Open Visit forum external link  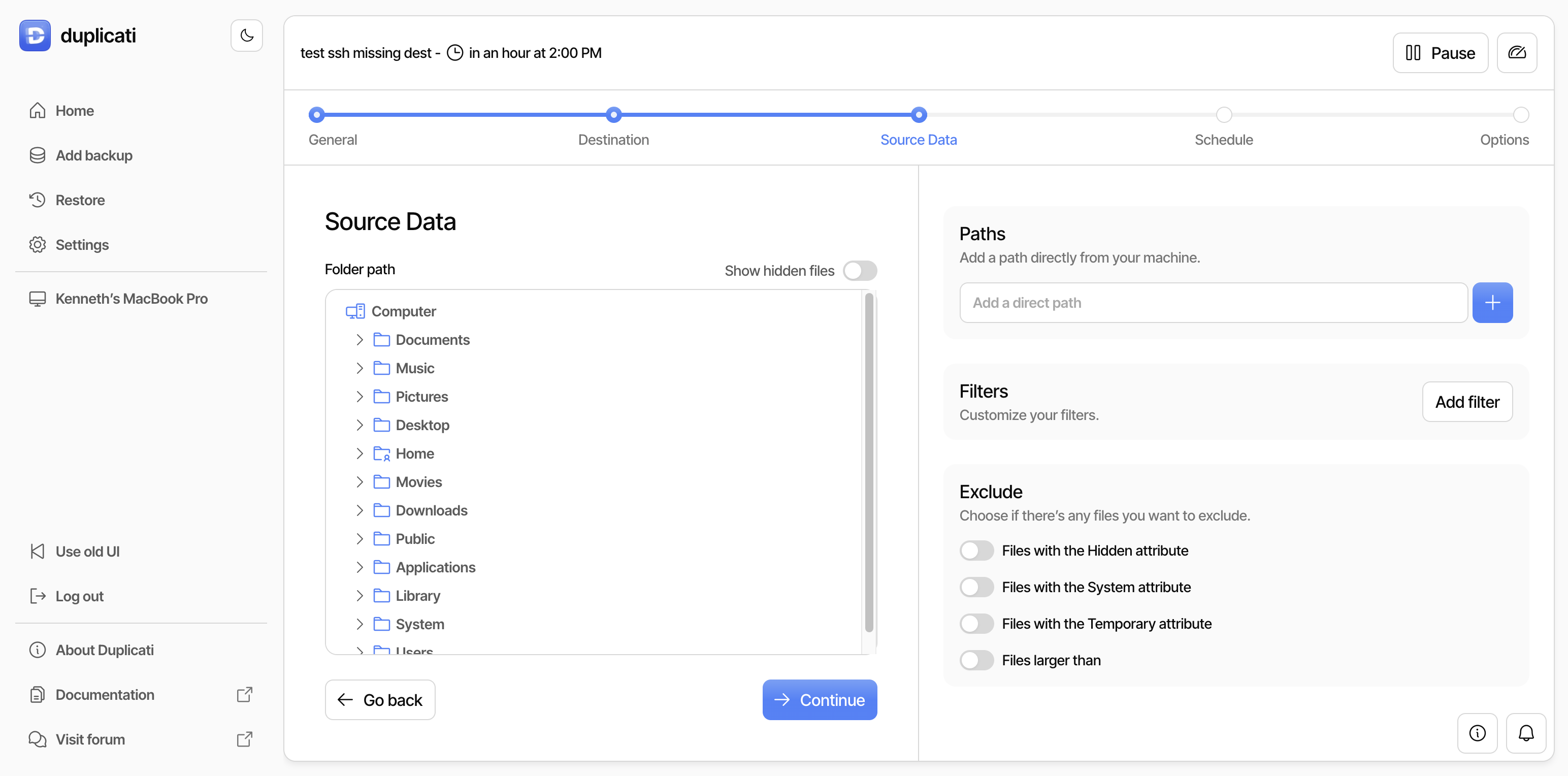pos(90,739)
